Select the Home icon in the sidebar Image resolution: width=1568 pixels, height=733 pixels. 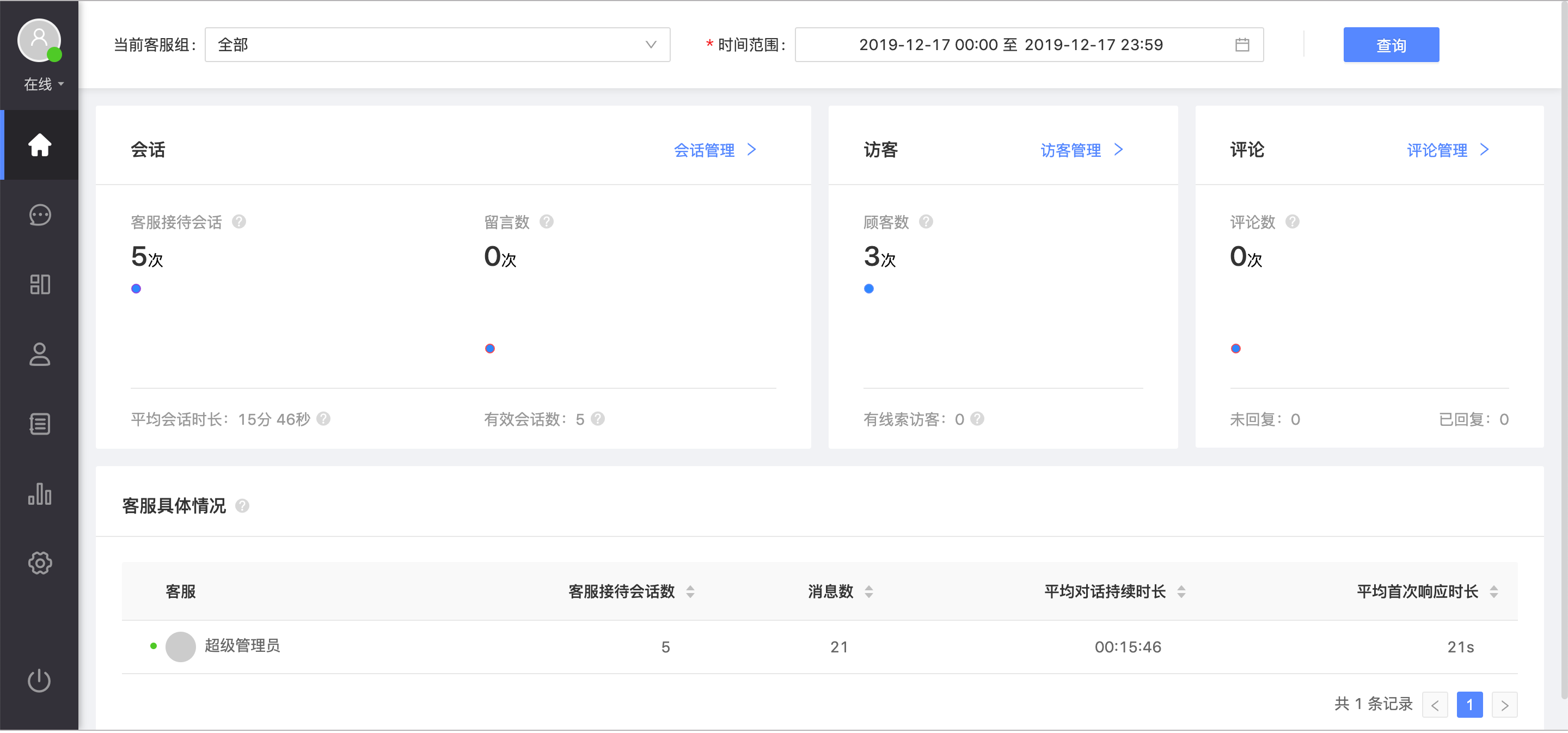tap(39, 144)
